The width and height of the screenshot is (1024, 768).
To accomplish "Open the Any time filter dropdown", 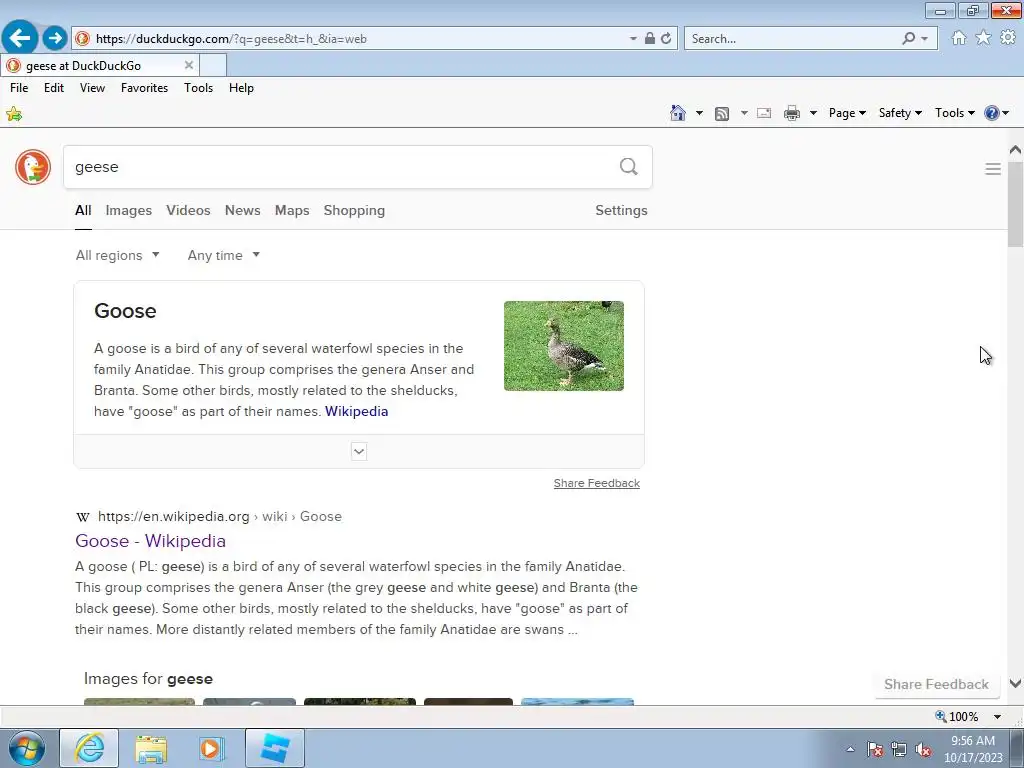I will click(x=223, y=255).
